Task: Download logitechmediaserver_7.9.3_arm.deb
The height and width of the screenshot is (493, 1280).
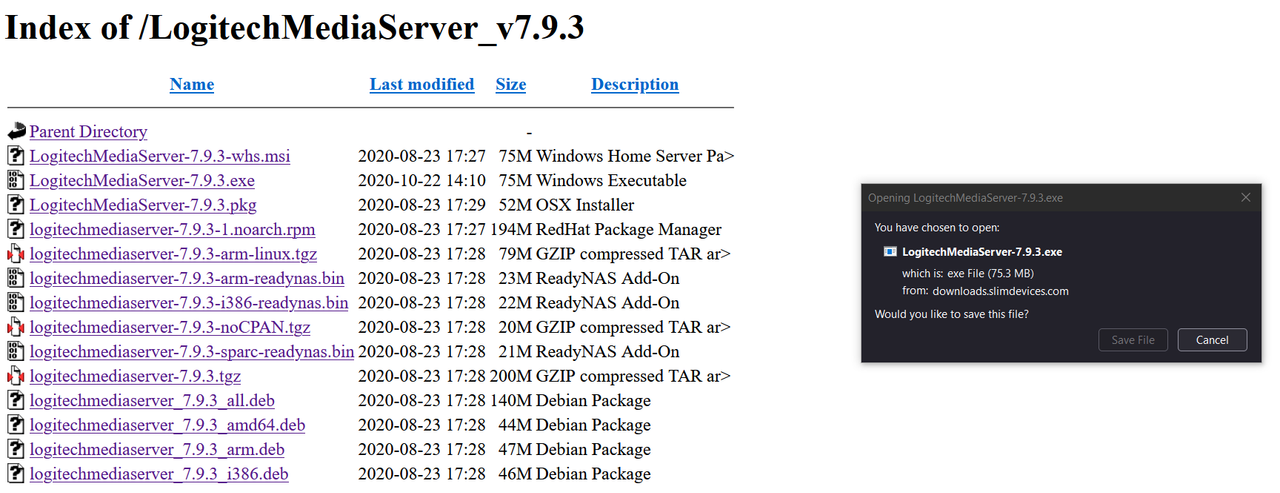Action: tap(157, 449)
